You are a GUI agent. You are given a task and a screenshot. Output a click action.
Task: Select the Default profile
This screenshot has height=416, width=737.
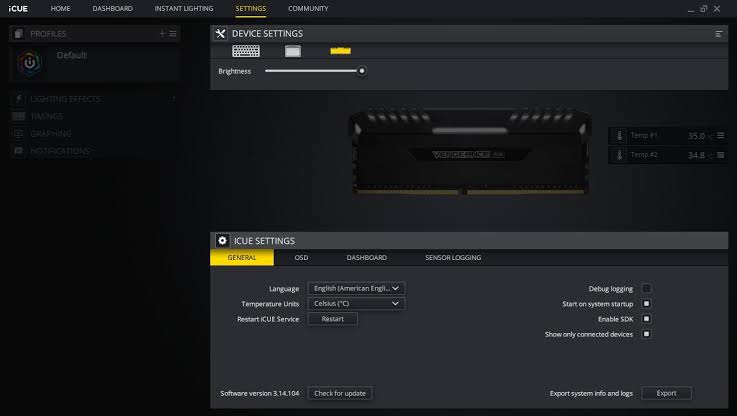tap(94, 63)
